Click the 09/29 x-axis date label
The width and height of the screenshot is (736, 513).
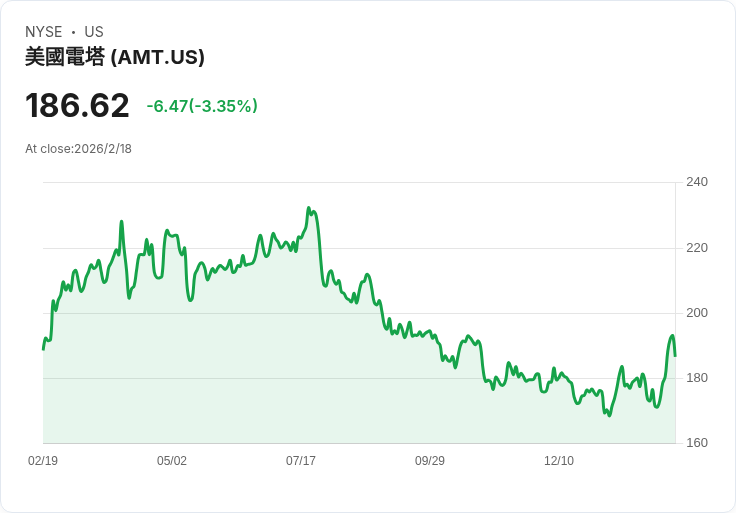(429, 461)
